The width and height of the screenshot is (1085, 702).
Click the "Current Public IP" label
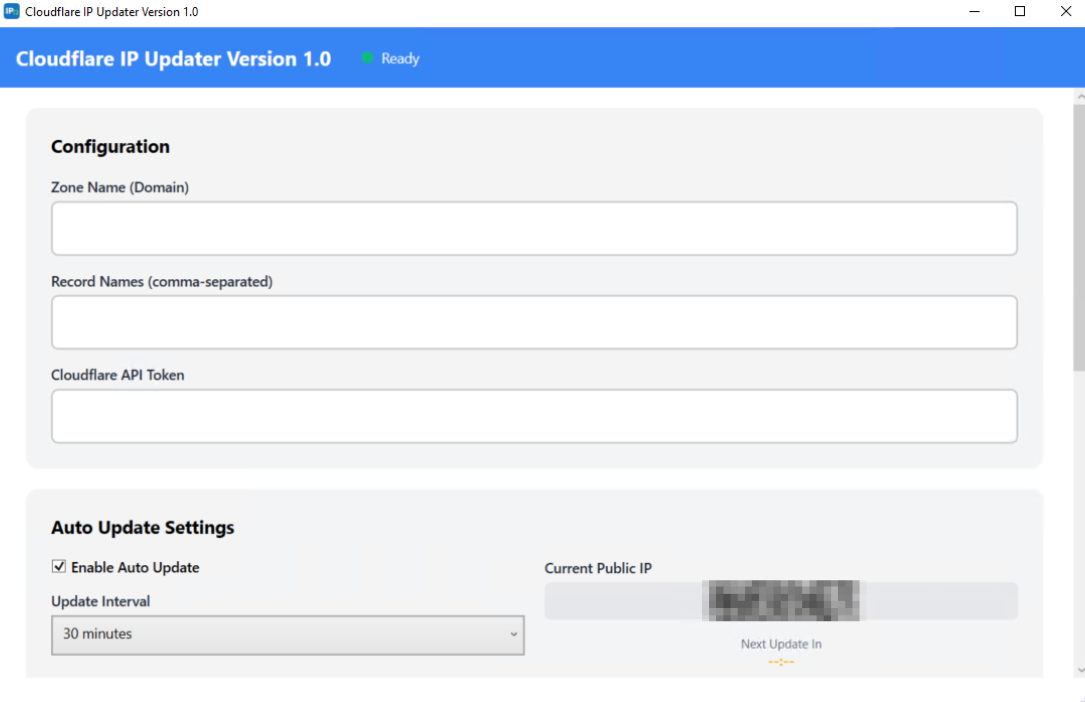pyautogui.click(x=598, y=568)
